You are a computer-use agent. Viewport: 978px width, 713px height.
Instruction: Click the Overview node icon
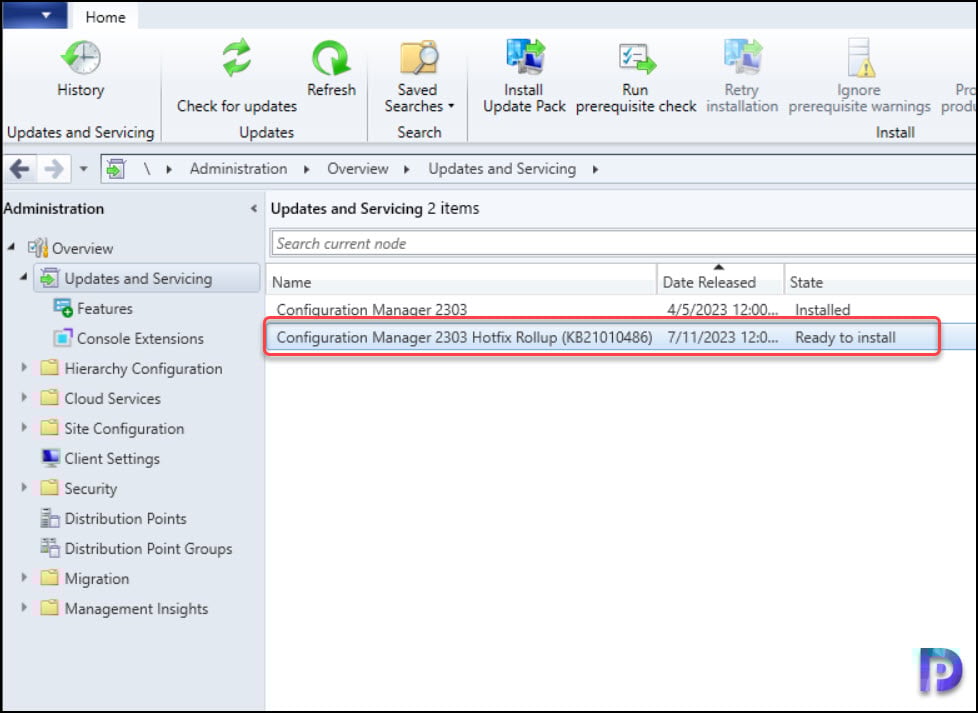point(37,248)
